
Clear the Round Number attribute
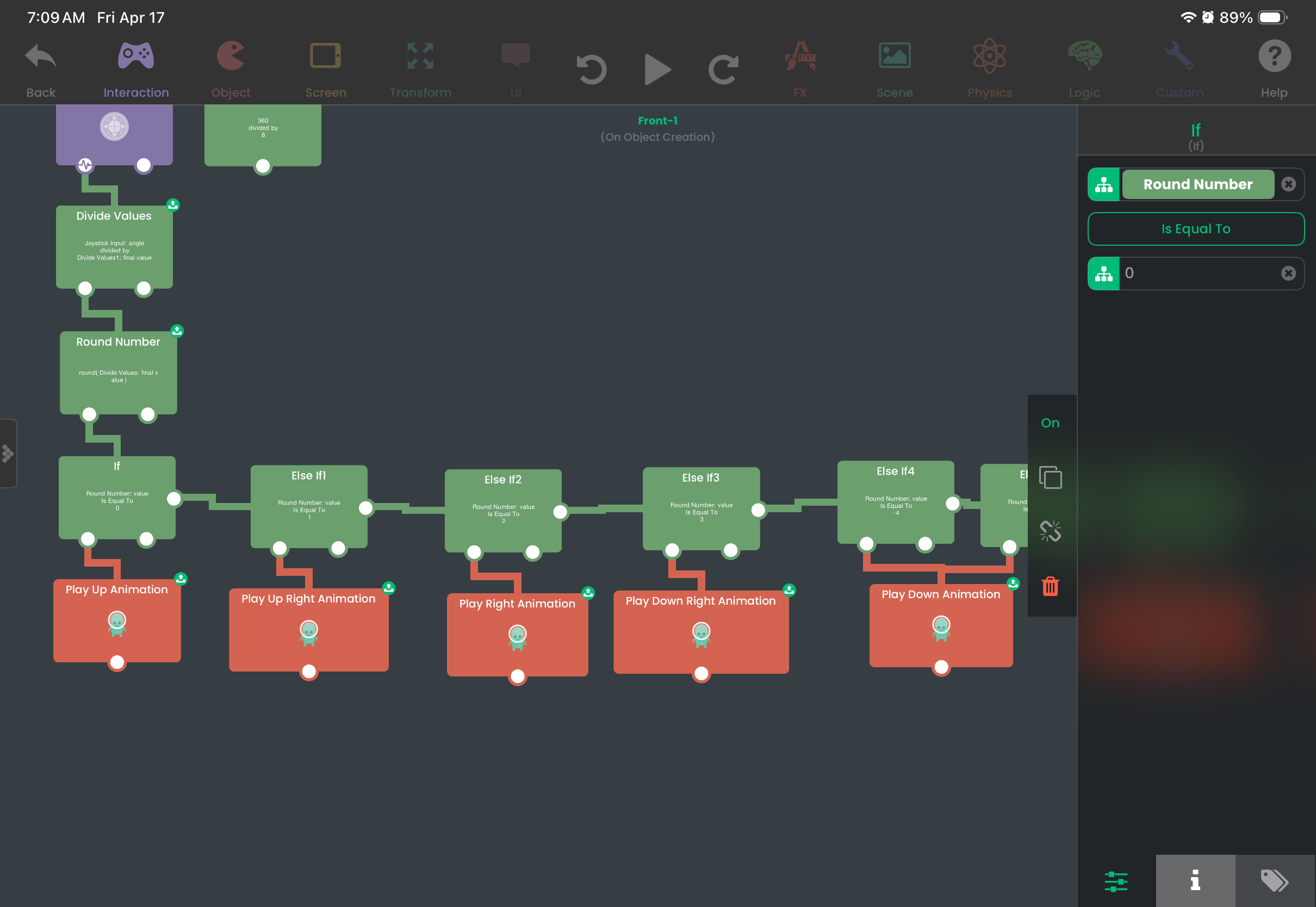click(x=1288, y=184)
